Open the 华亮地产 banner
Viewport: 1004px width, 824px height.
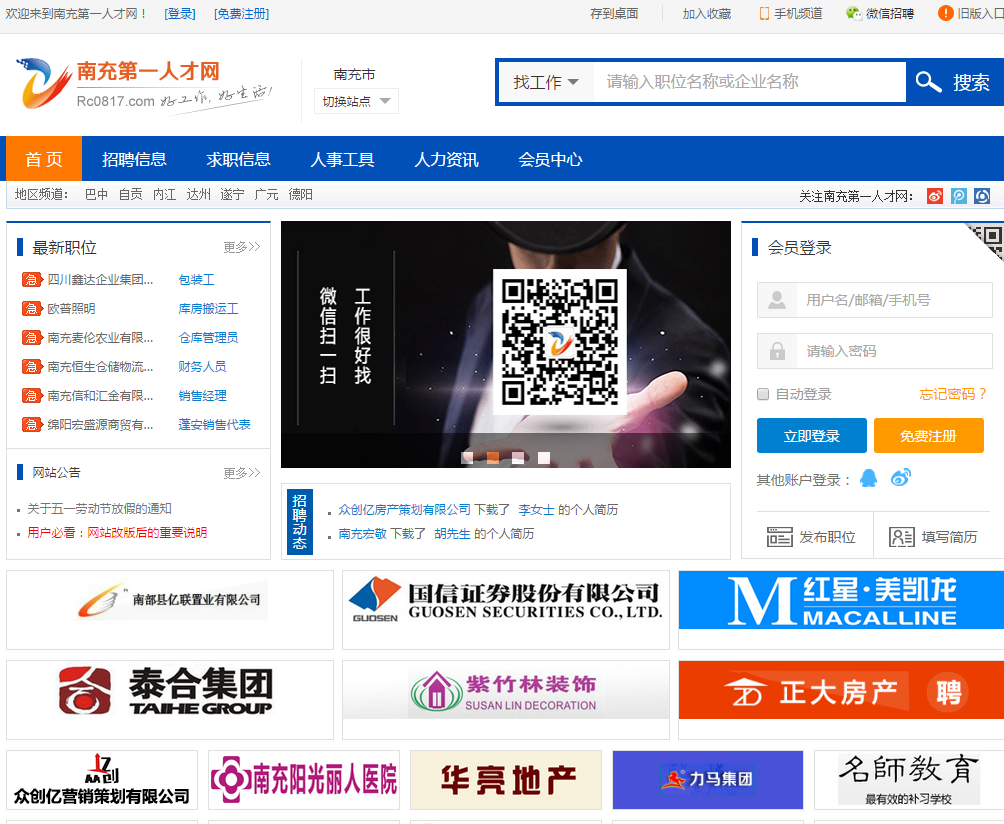click(x=506, y=780)
